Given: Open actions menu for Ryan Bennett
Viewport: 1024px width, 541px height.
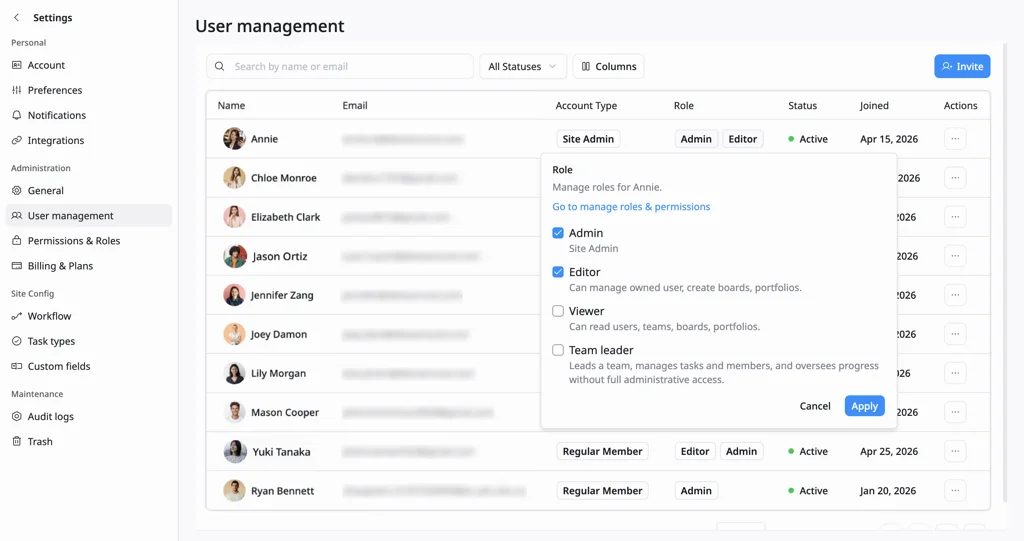Looking at the screenshot, I should pos(955,491).
